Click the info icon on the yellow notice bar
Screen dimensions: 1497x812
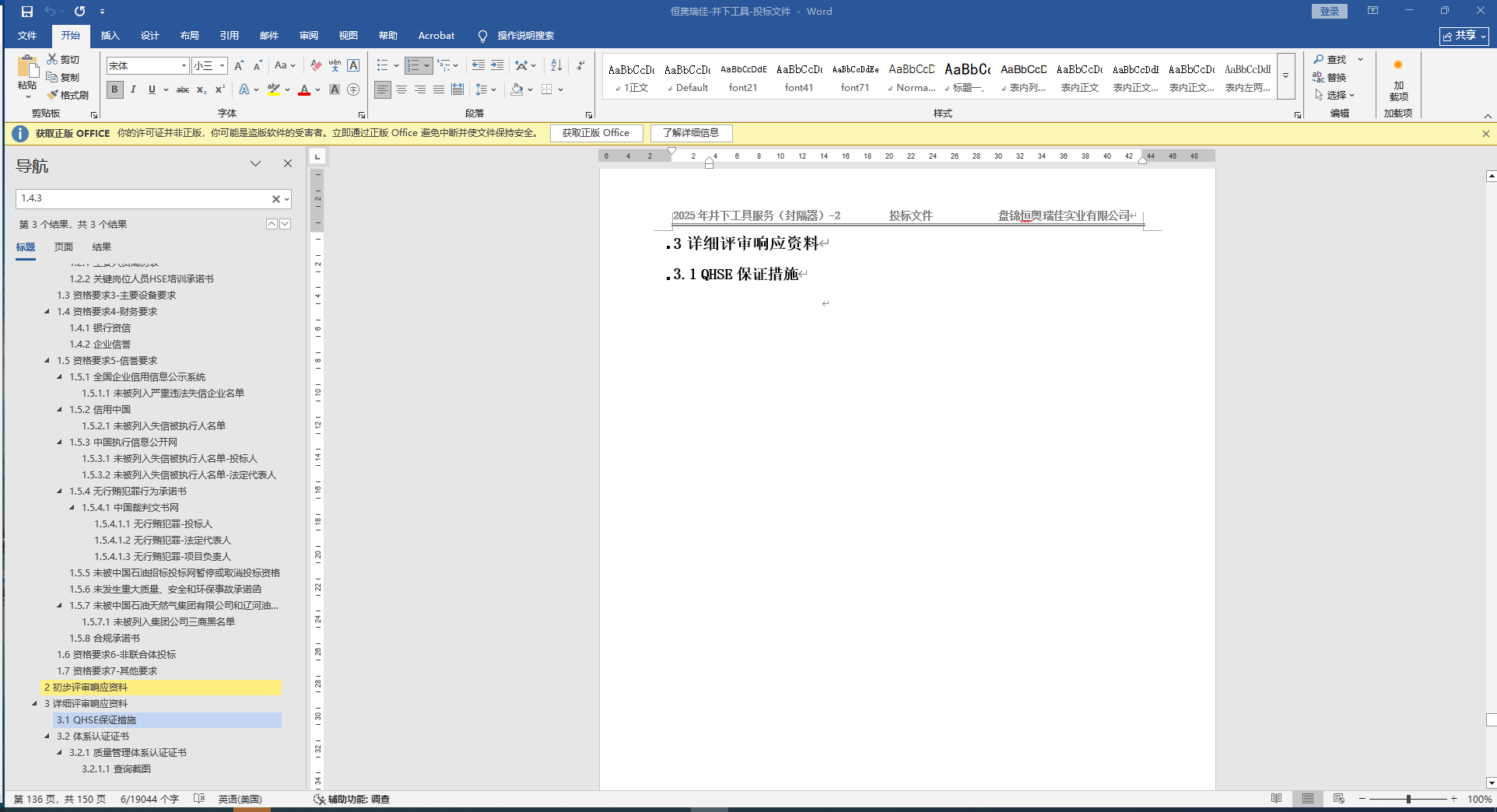pos(20,134)
